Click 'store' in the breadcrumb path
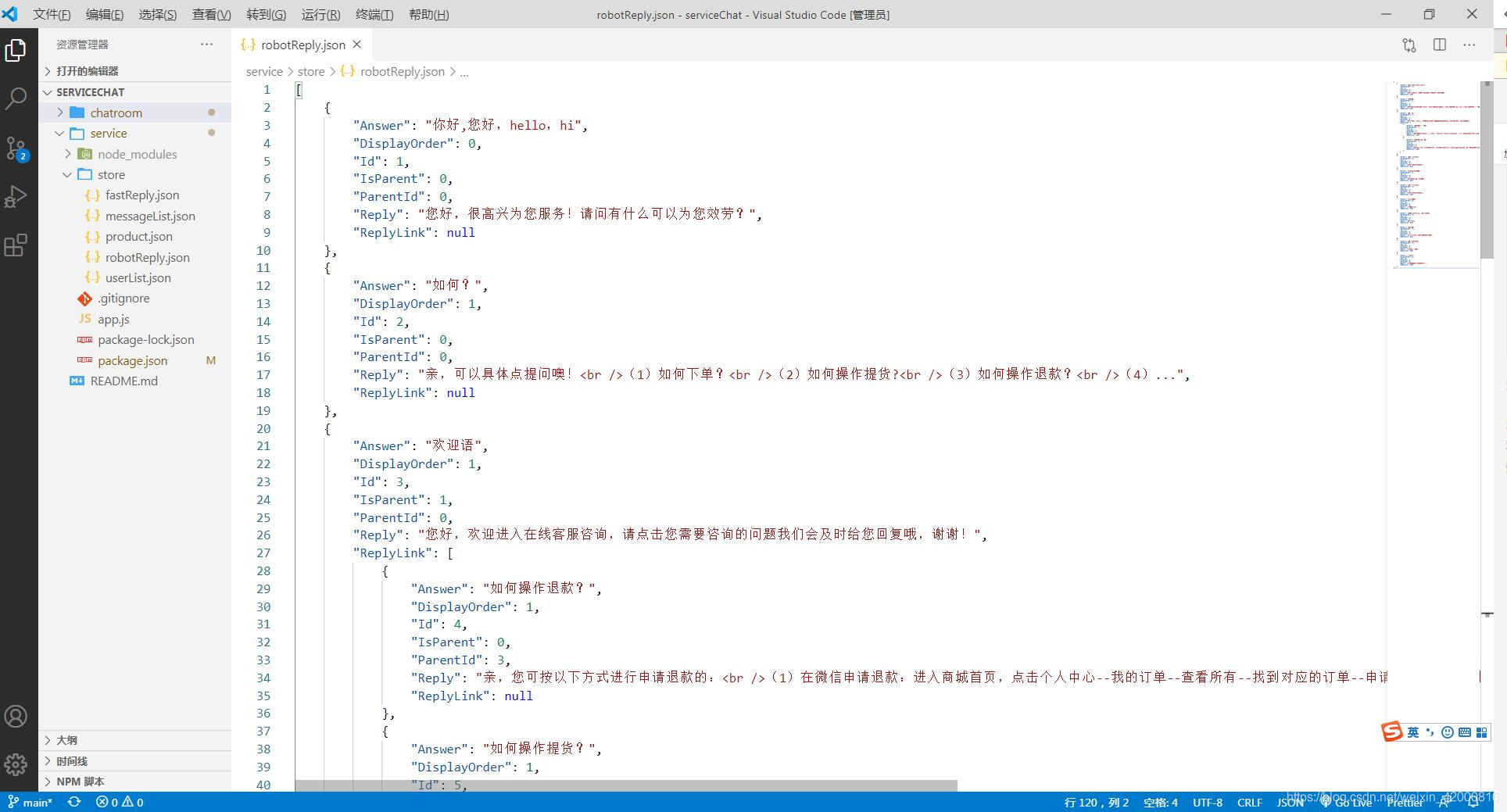 (311, 71)
